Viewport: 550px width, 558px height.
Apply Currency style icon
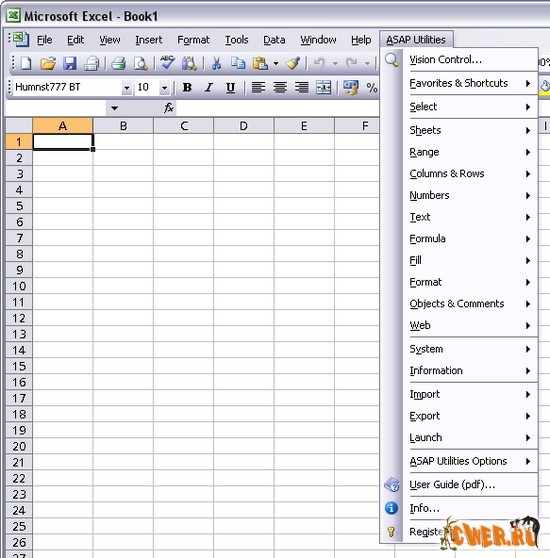350,87
